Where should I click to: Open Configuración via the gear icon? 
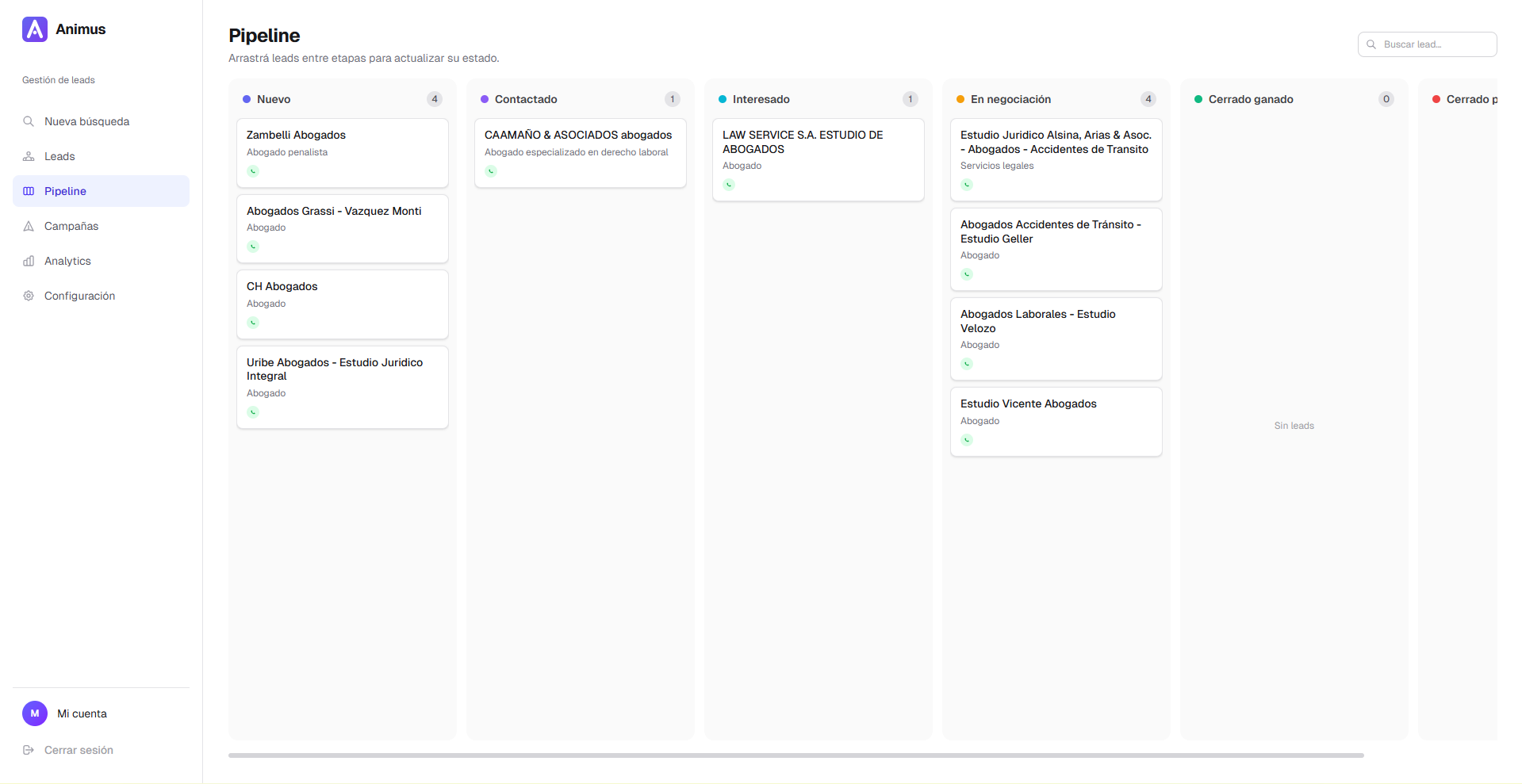pos(29,296)
